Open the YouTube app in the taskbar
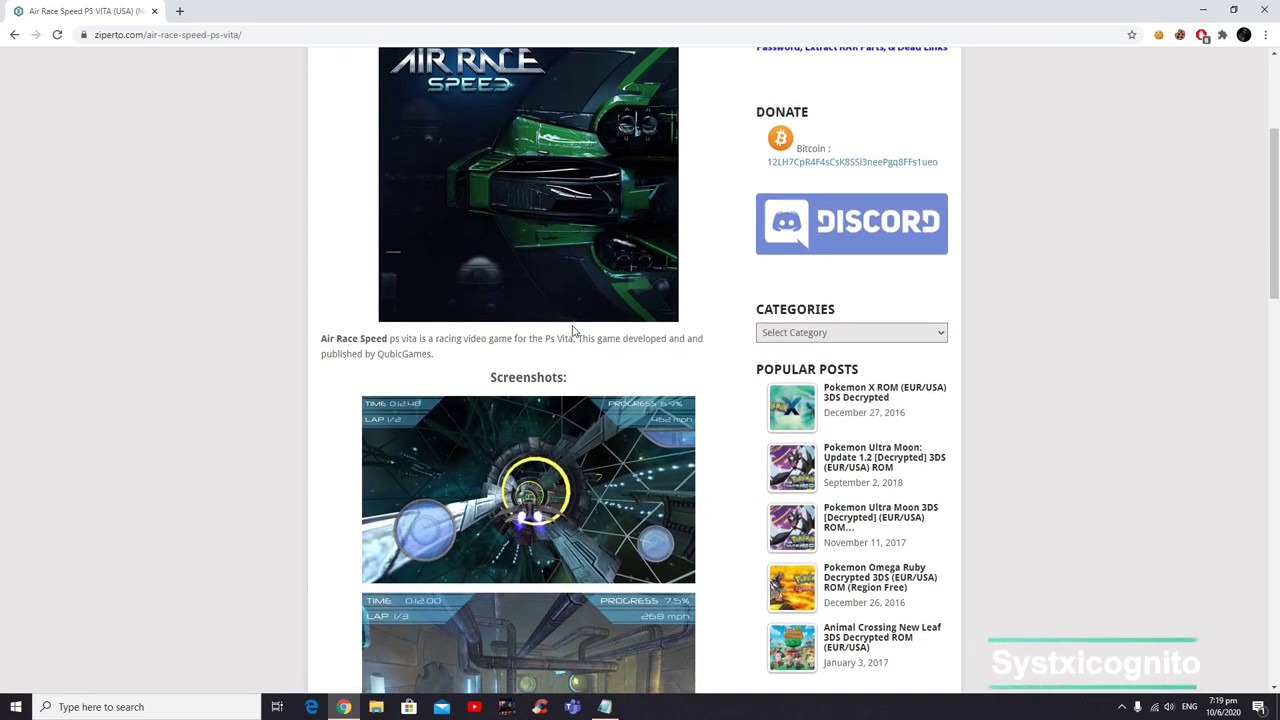 coord(474,707)
